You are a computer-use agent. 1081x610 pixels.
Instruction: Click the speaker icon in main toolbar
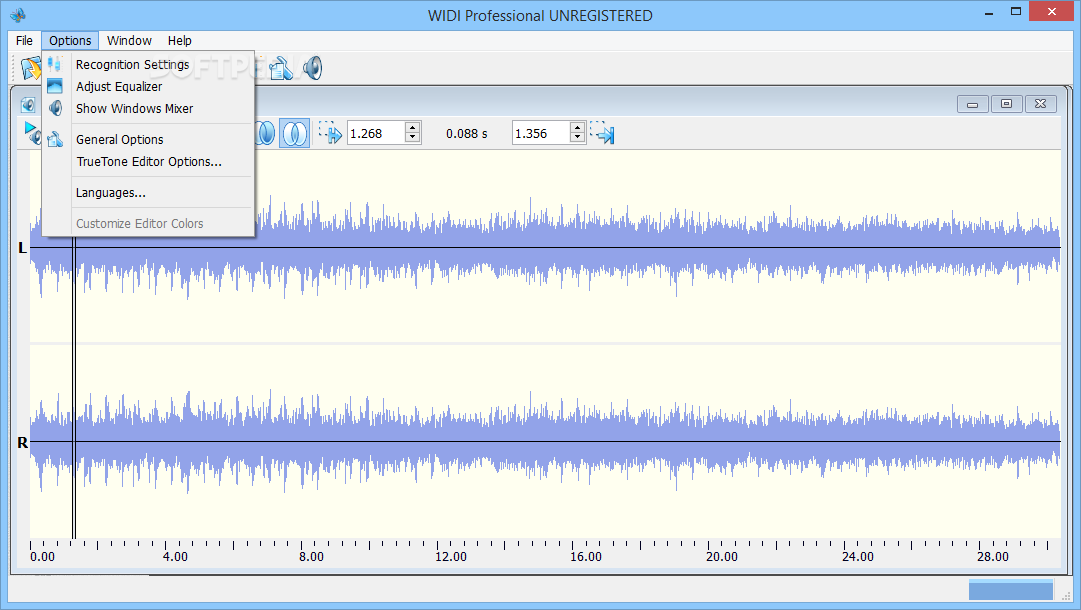[x=312, y=68]
